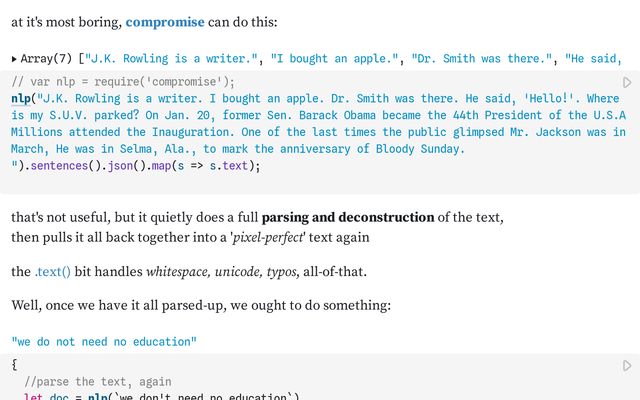This screenshot has width=640, height=400.
Task: Click the bold 'parsing and deconstruction' text
Action: pos(348,217)
